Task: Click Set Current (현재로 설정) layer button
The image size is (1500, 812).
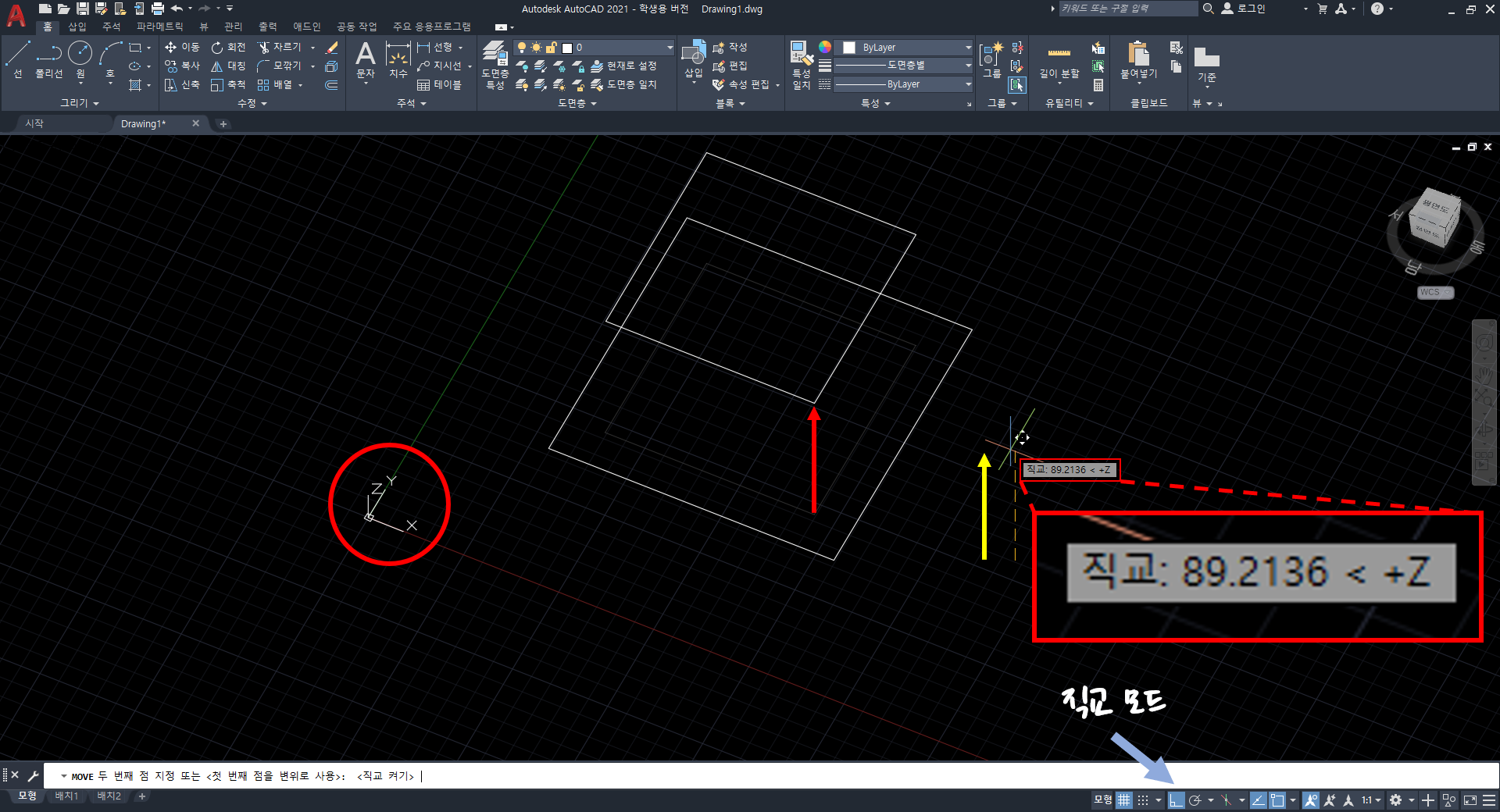Action: (x=623, y=66)
